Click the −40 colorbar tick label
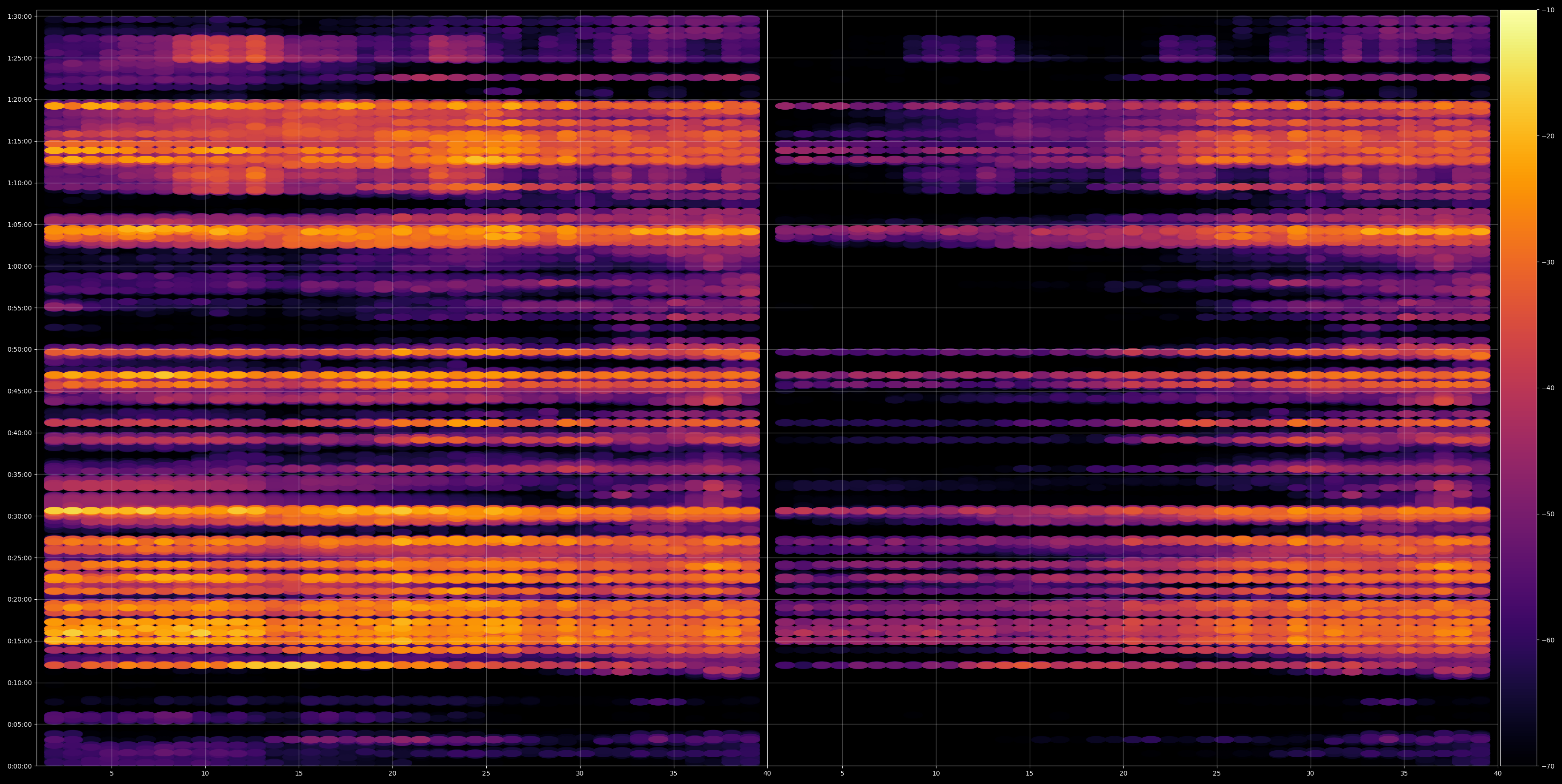Viewport: 1562px width, 784px height. [1549, 388]
